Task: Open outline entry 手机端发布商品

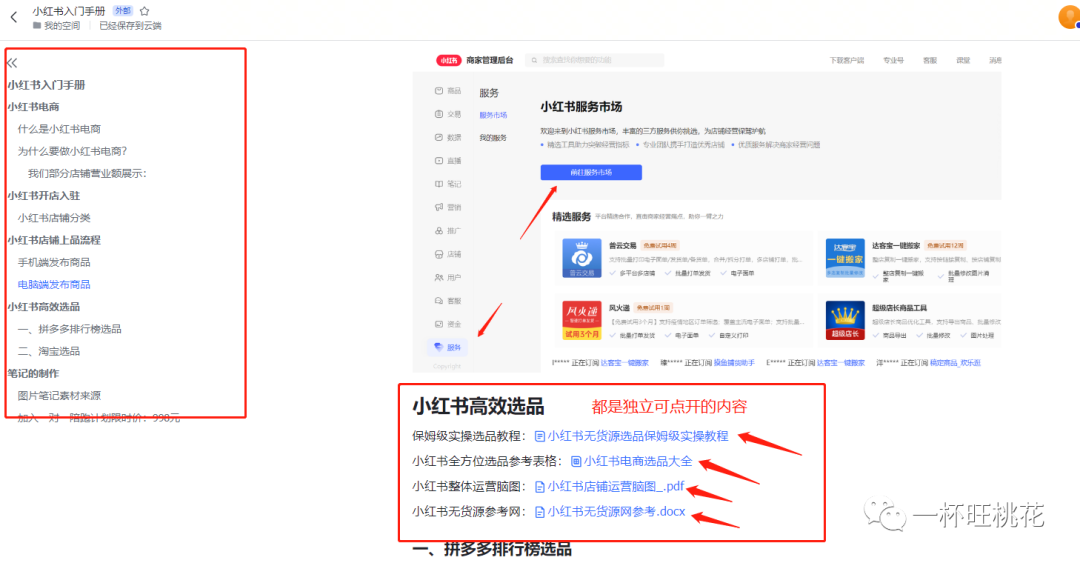Action: click(54, 262)
